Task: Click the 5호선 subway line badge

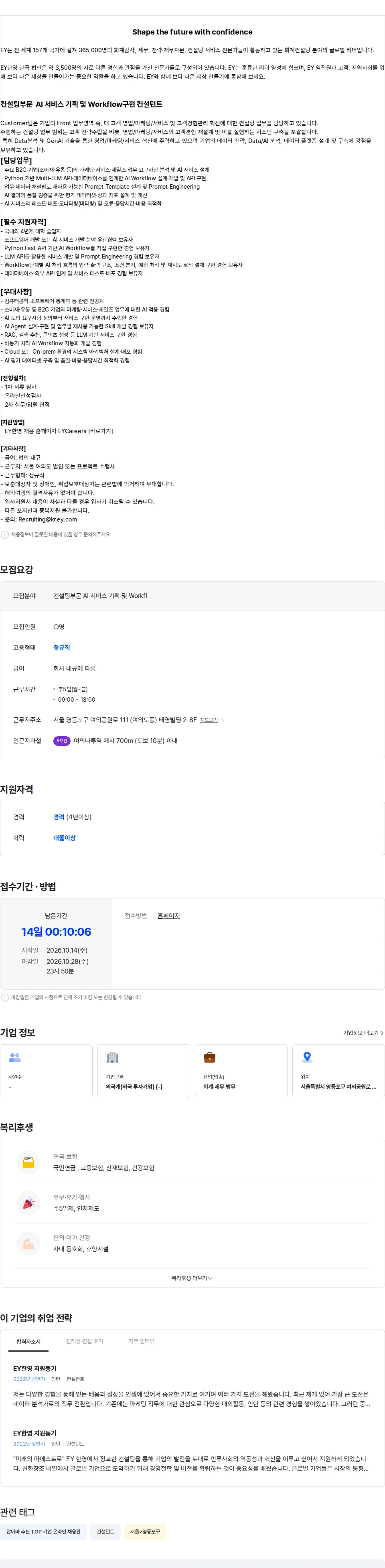Action: click(x=62, y=741)
